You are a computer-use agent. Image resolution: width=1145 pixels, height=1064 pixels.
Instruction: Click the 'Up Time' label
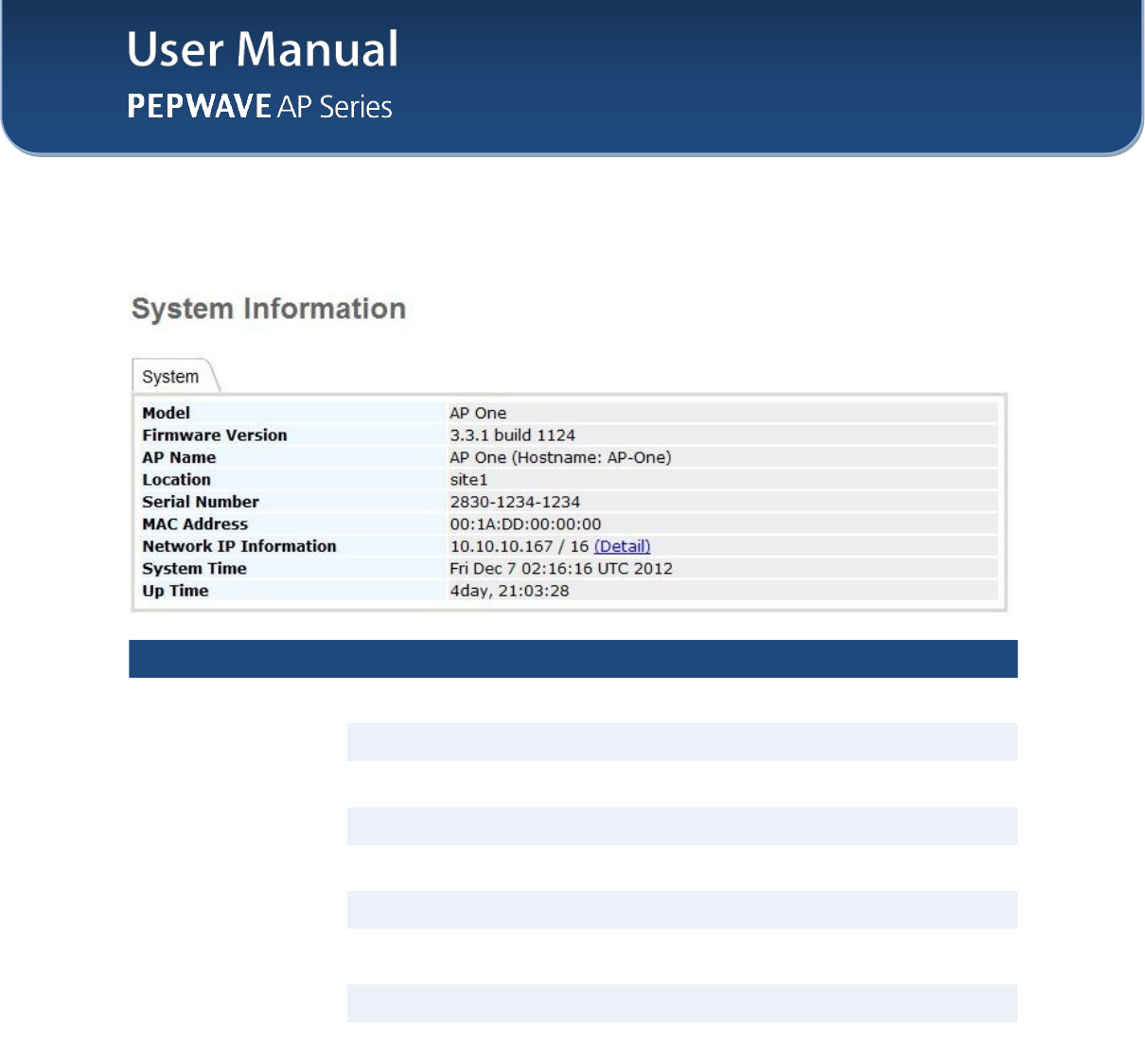175,591
